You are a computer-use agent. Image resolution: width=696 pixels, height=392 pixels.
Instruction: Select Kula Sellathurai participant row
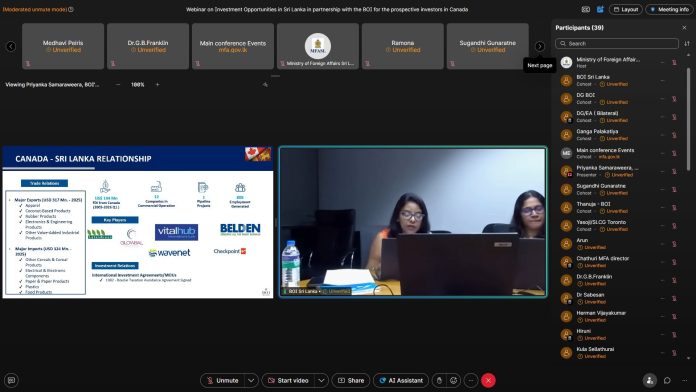point(619,353)
